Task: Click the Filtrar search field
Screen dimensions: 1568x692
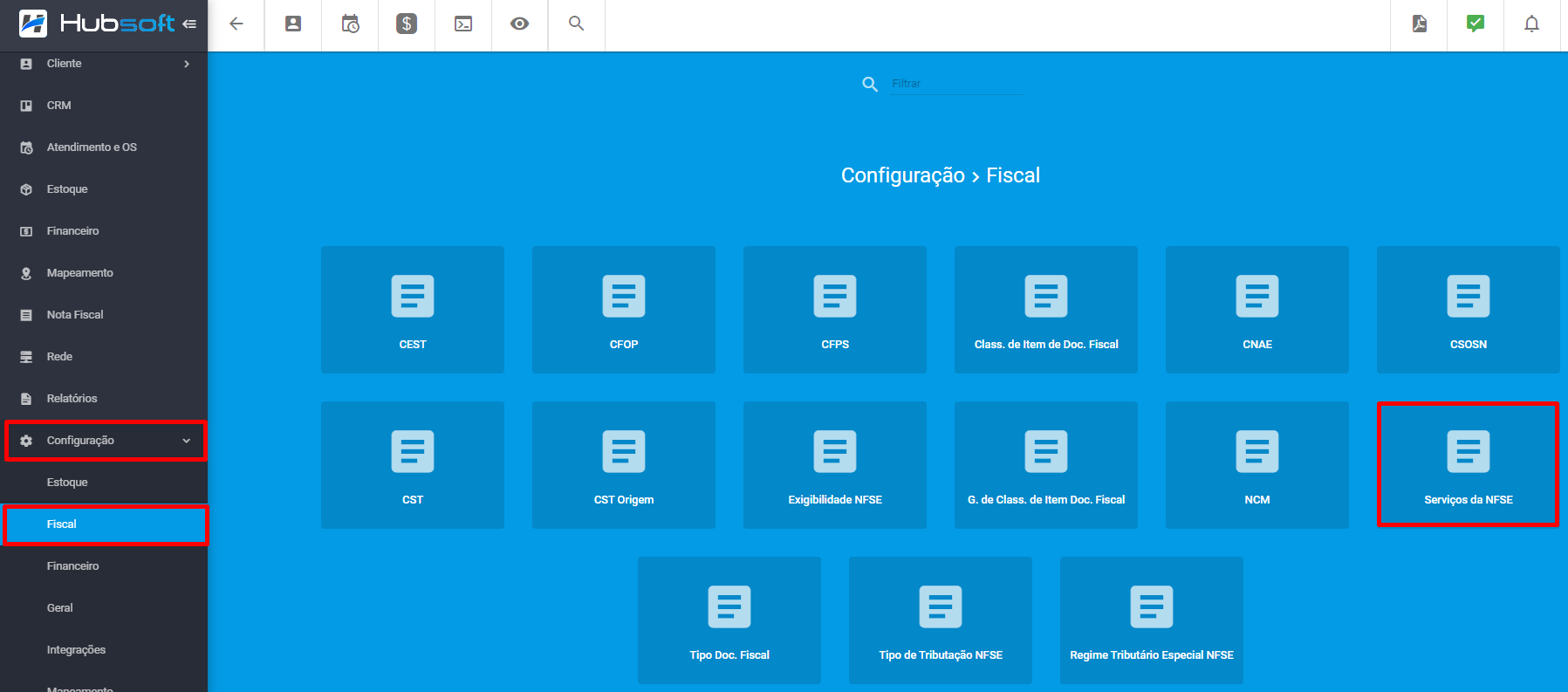Action: tap(956, 84)
